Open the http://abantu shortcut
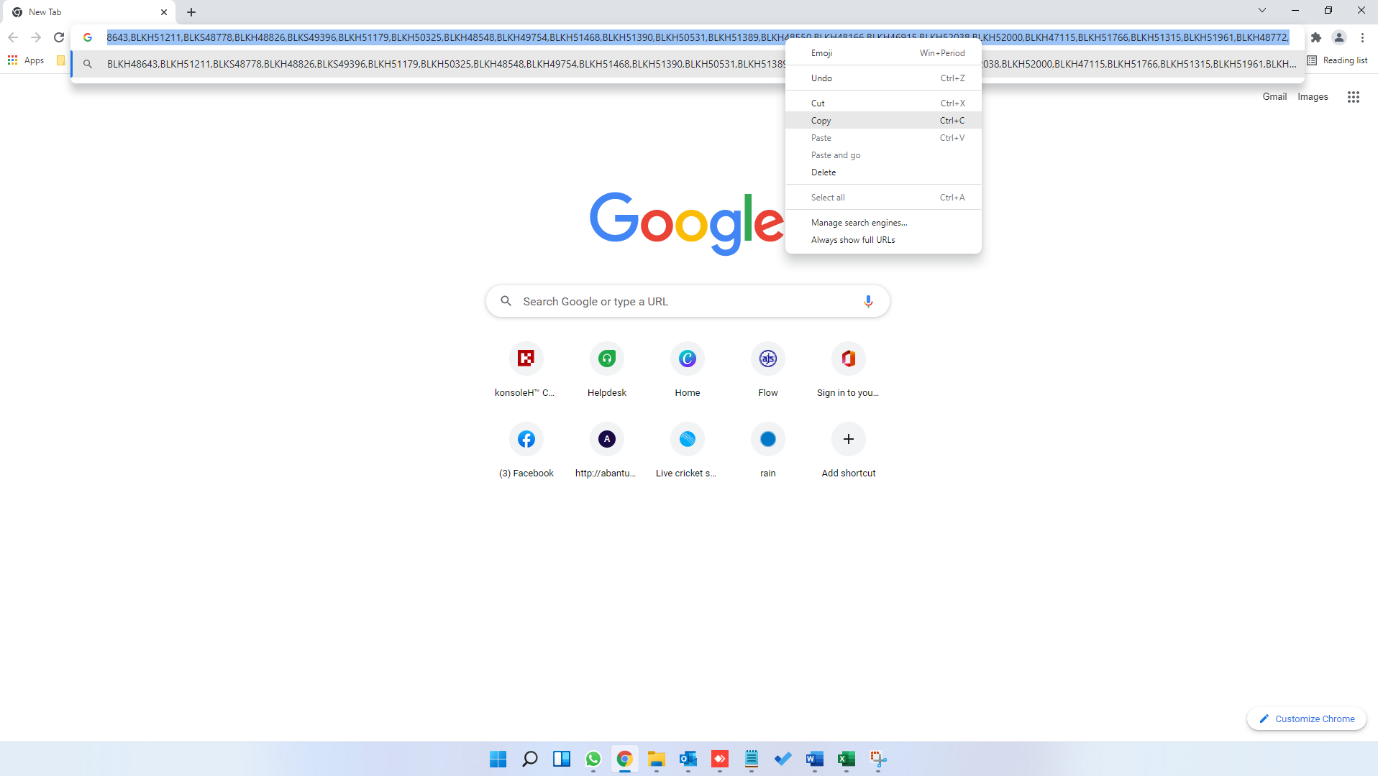 [x=606, y=451]
